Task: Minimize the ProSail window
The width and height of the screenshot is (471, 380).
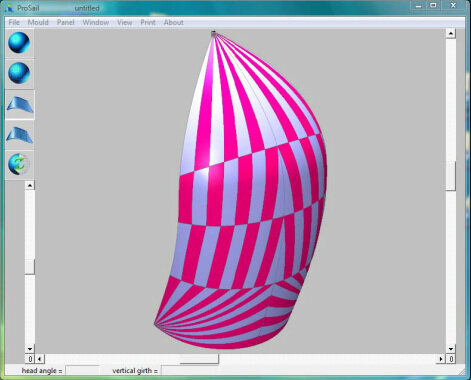Action: pos(419,6)
